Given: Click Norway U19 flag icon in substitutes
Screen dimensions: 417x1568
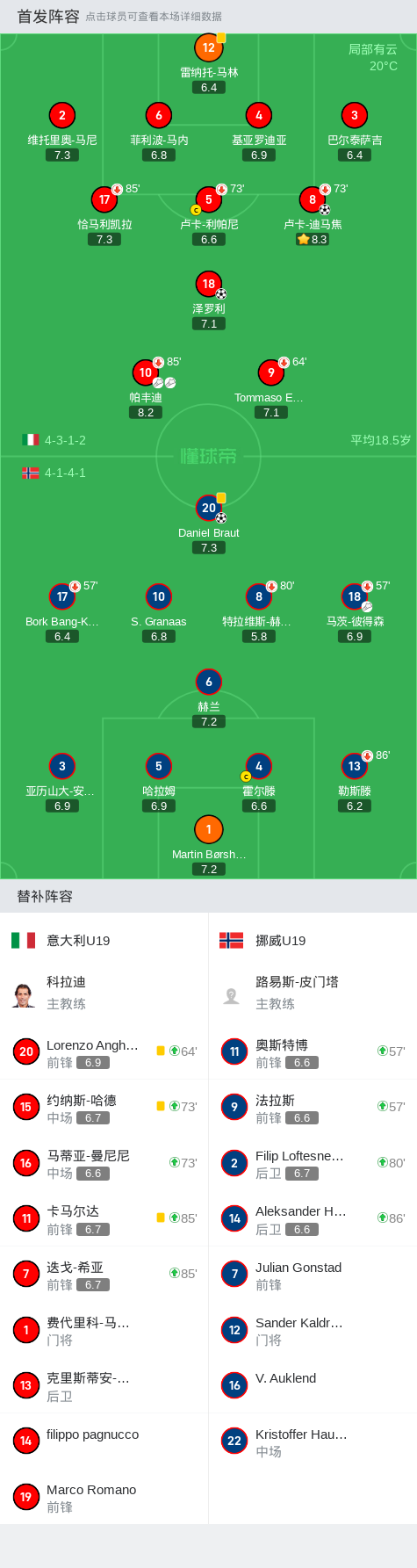Looking at the screenshot, I should point(231,940).
